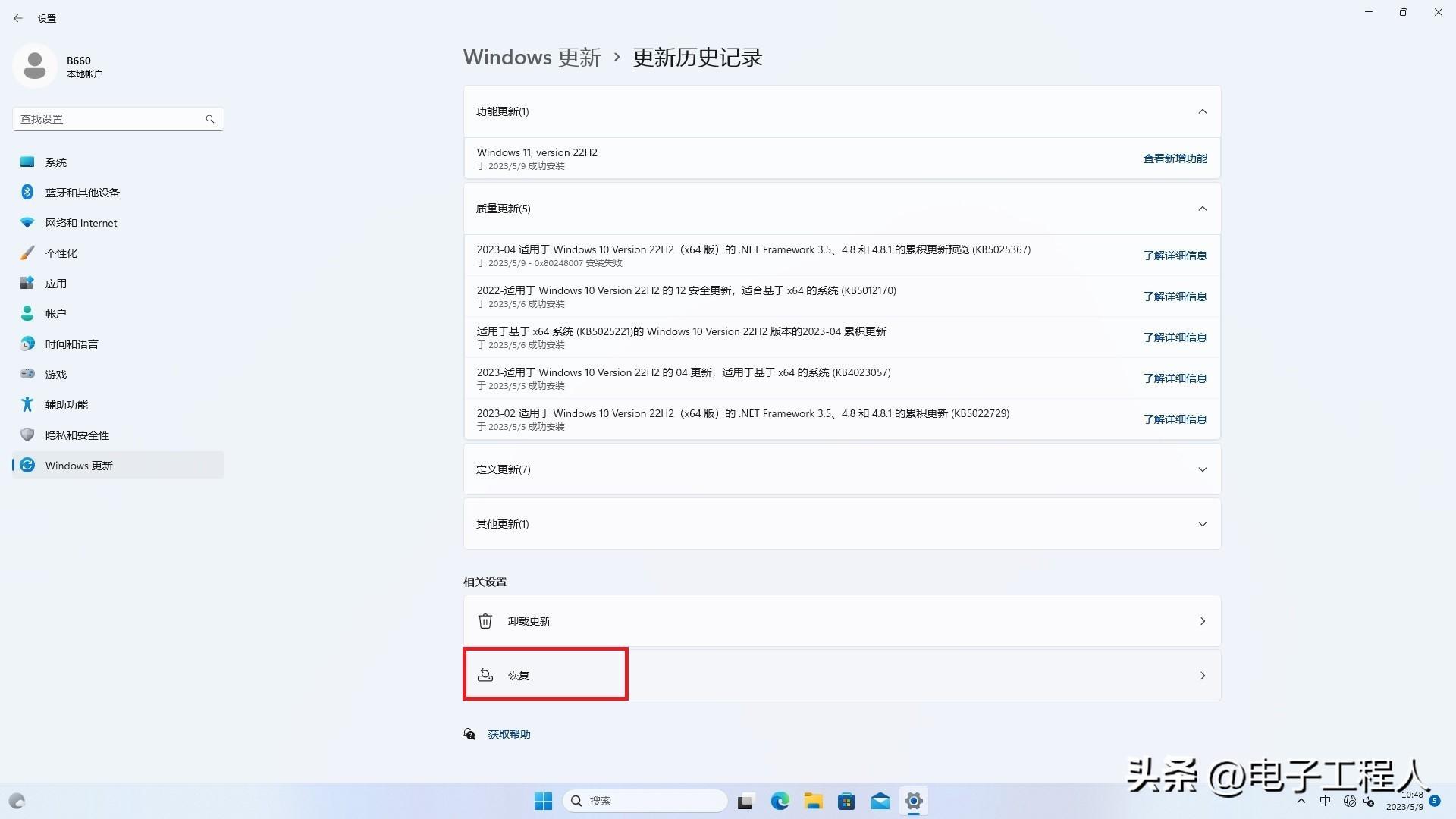Open 了解详细信息 for KB5012170
The width and height of the screenshot is (1456, 819).
[x=1175, y=297]
